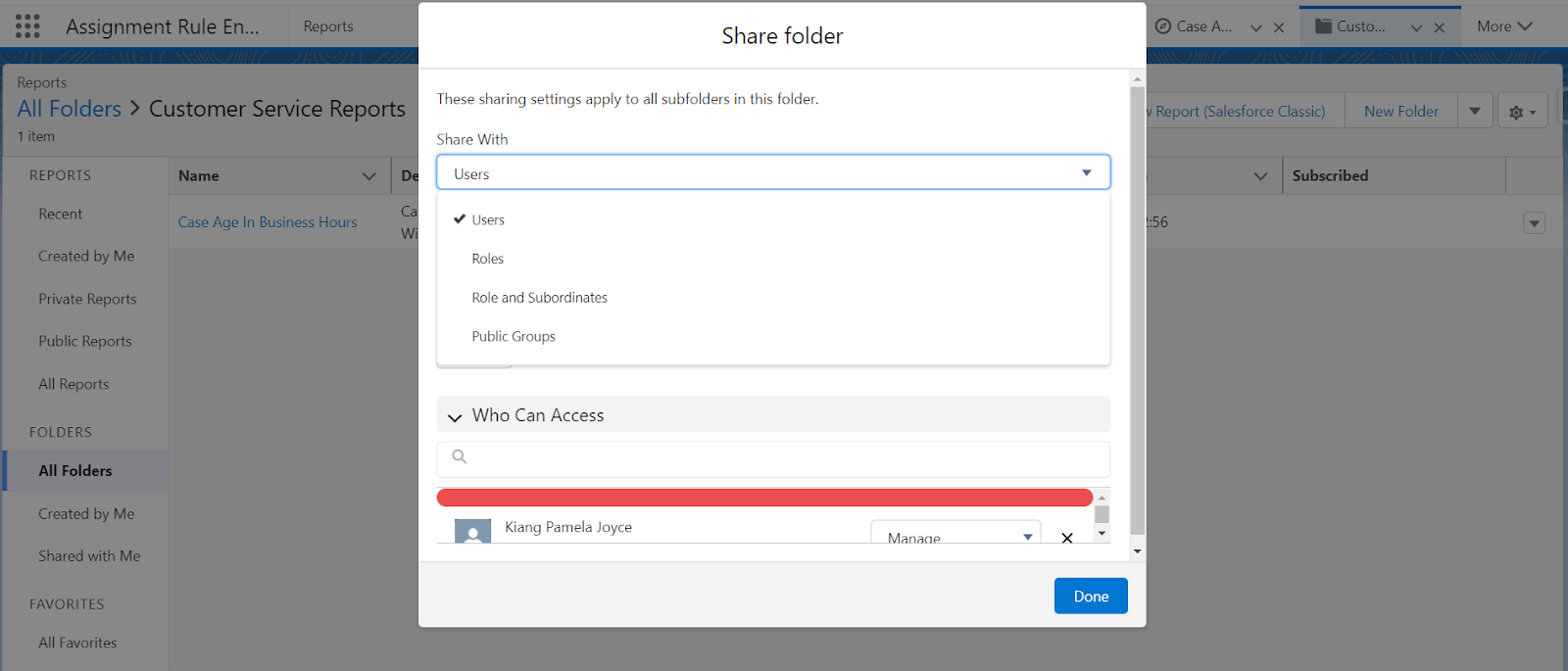Click the New Folder button
Viewport: 1568px width, 671px height.
pyautogui.click(x=1401, y=112)
